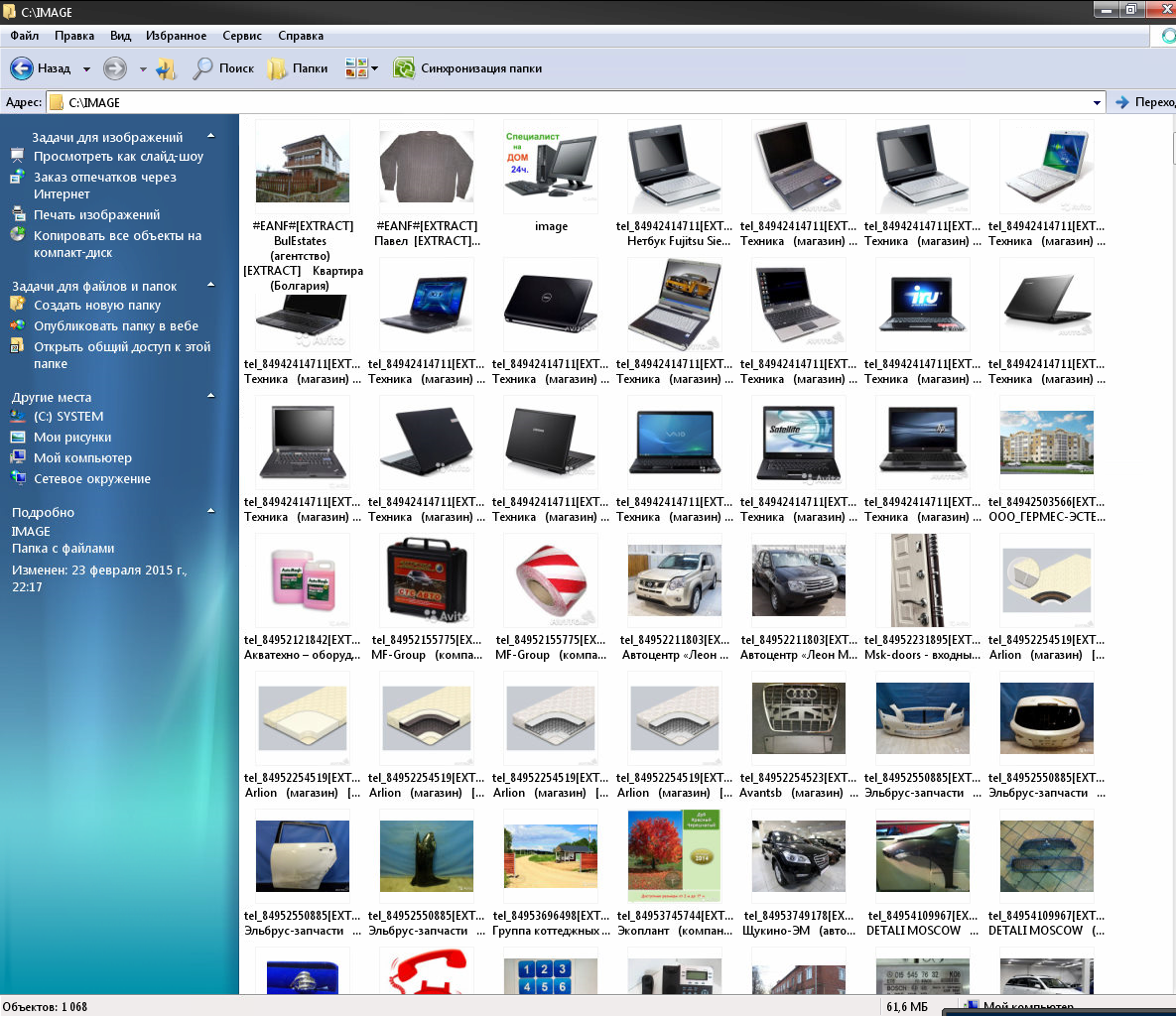
Task: Collapse the 'Другие места' section
Action: coord(210,396)
